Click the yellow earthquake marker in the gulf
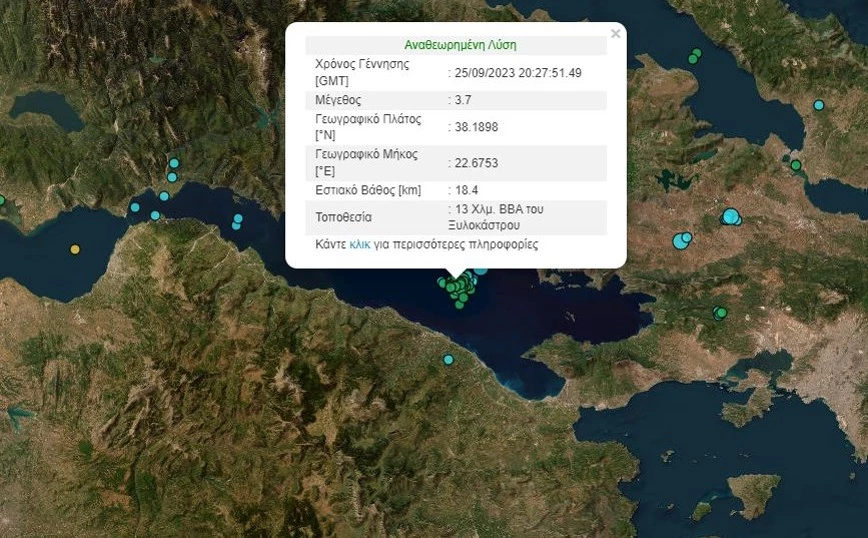This screenshot has height=538, width=868. pyautogui.click(x=75, y=249)
